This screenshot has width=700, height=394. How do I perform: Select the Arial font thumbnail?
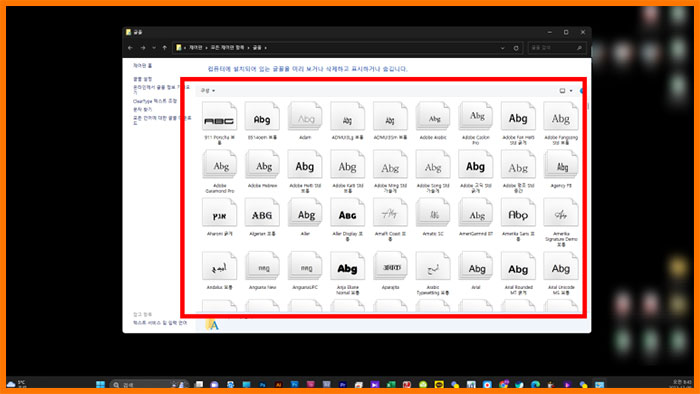[476, 267]
